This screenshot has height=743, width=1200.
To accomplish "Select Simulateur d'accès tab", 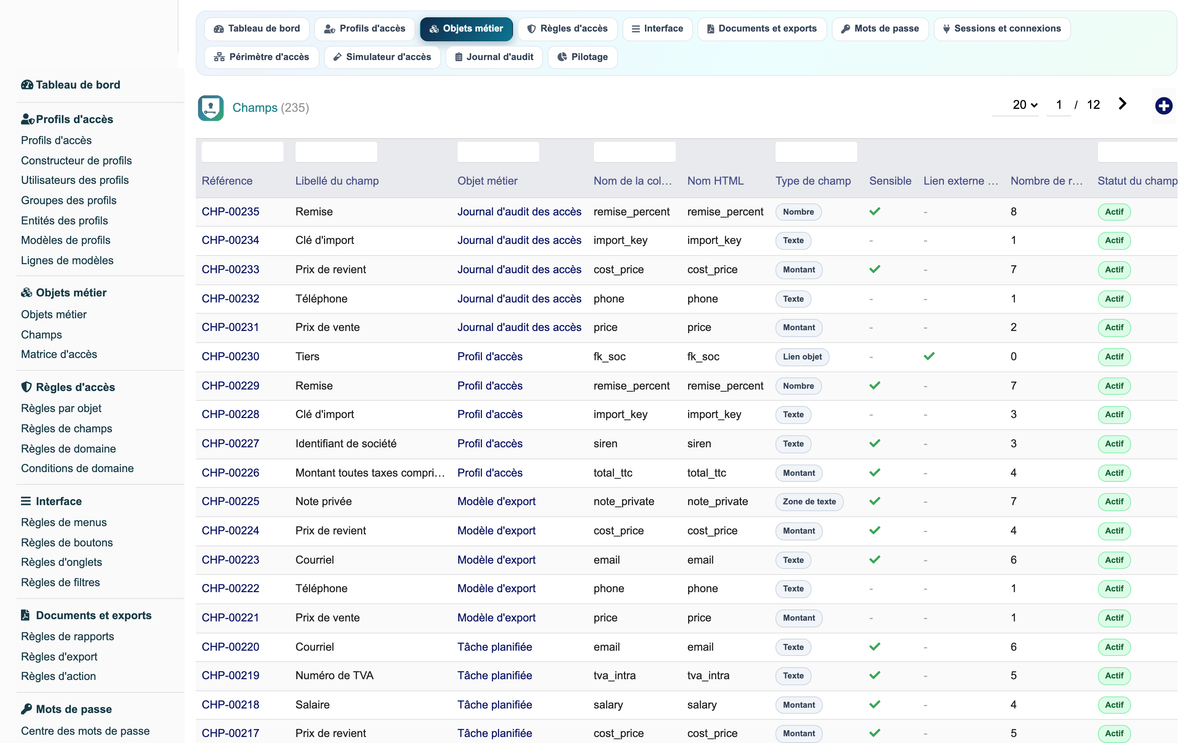I will (x=382, y=57).
